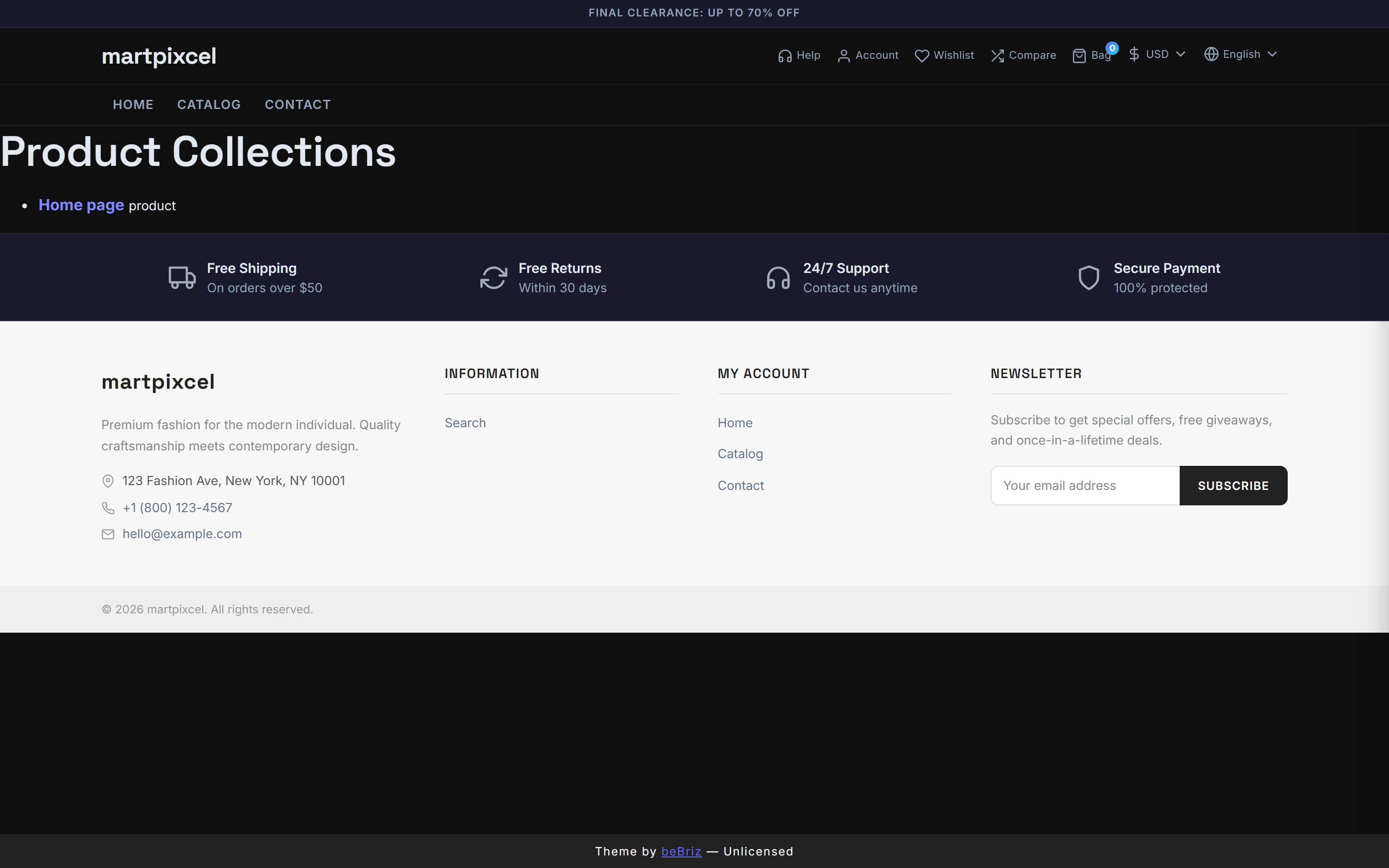Click the Free Shipping truck icon
The height and width of the screenshot is (868, 1389).
click(x=181, y=277)
